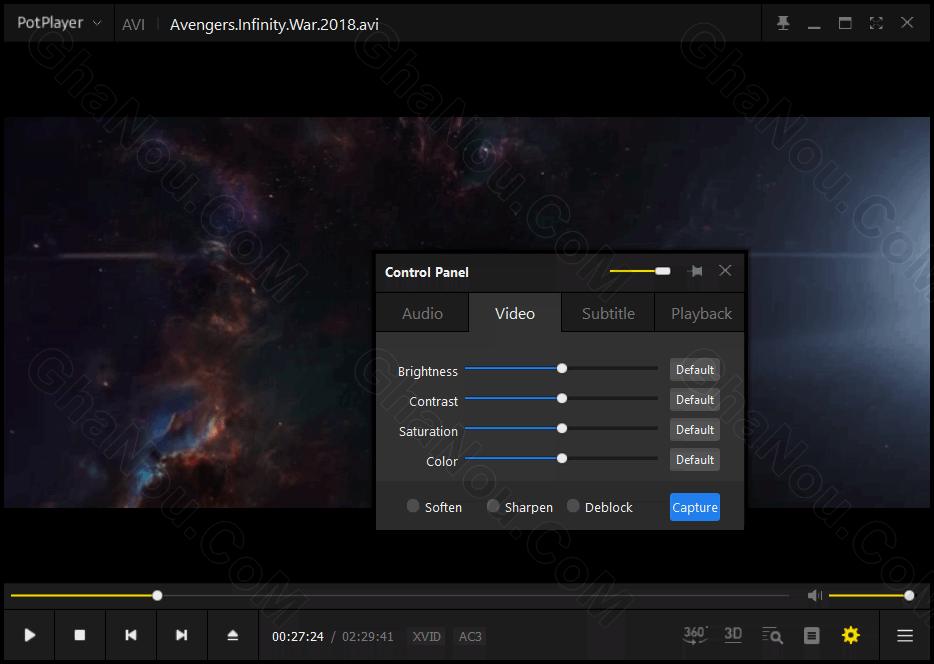Viewport: 934px width, 664px height.
Task: Select the Video tab
Action: (x=515, y=313)
